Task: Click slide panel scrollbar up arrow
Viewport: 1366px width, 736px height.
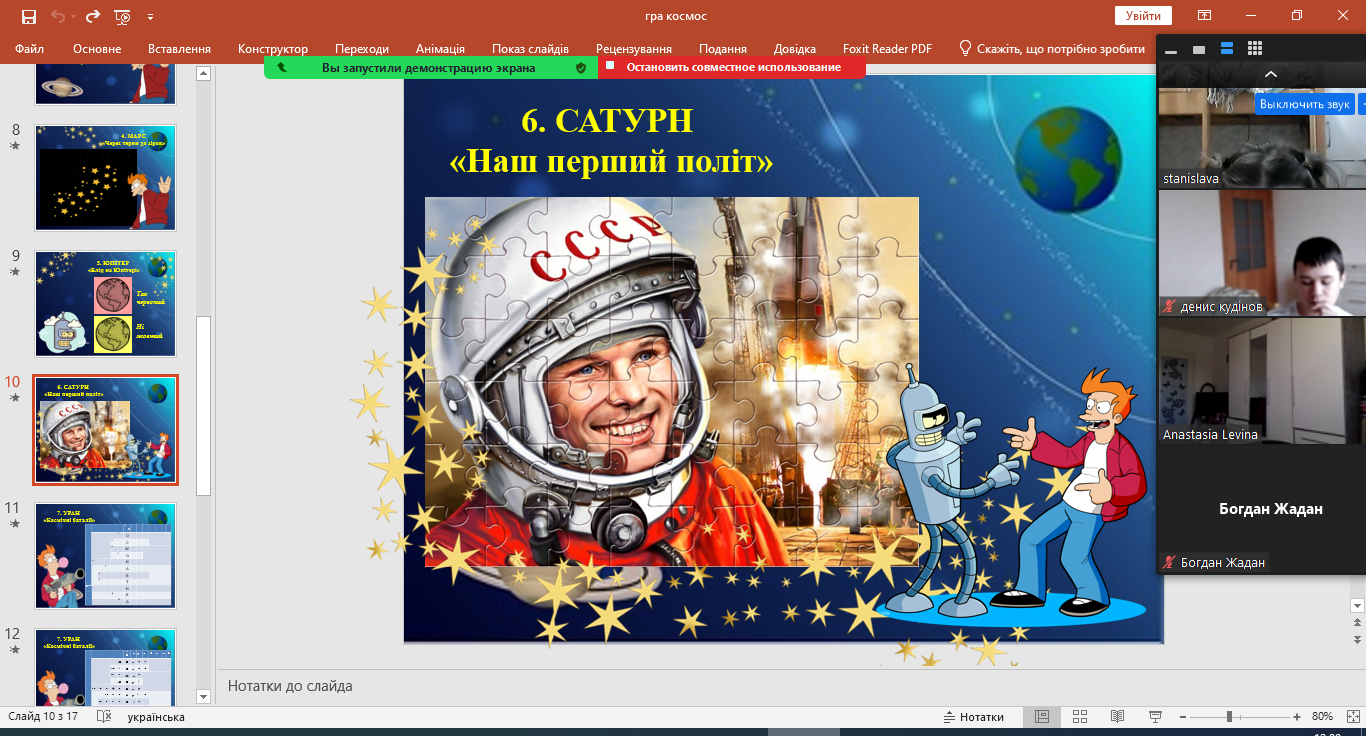Action: (x=203, y=73)
